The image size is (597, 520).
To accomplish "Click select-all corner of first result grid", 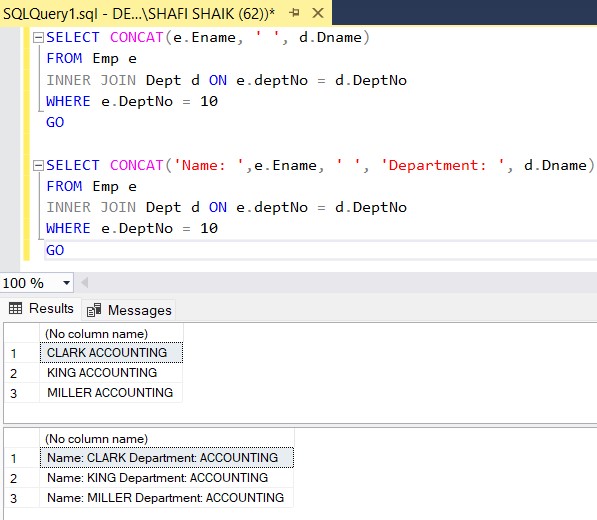I will click(22, 333).
